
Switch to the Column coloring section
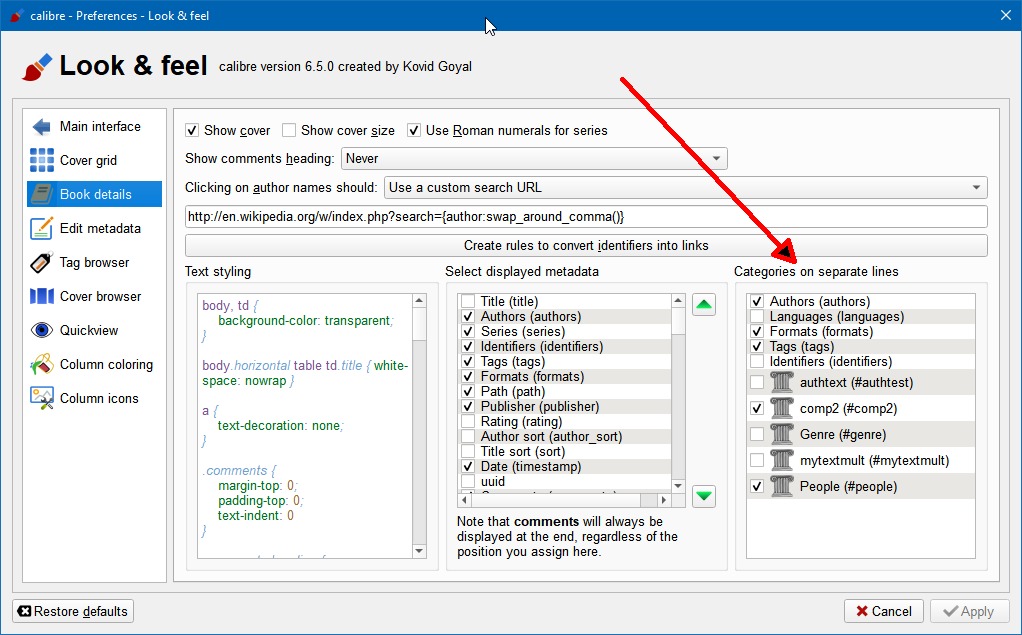click(x=95, y=364)
